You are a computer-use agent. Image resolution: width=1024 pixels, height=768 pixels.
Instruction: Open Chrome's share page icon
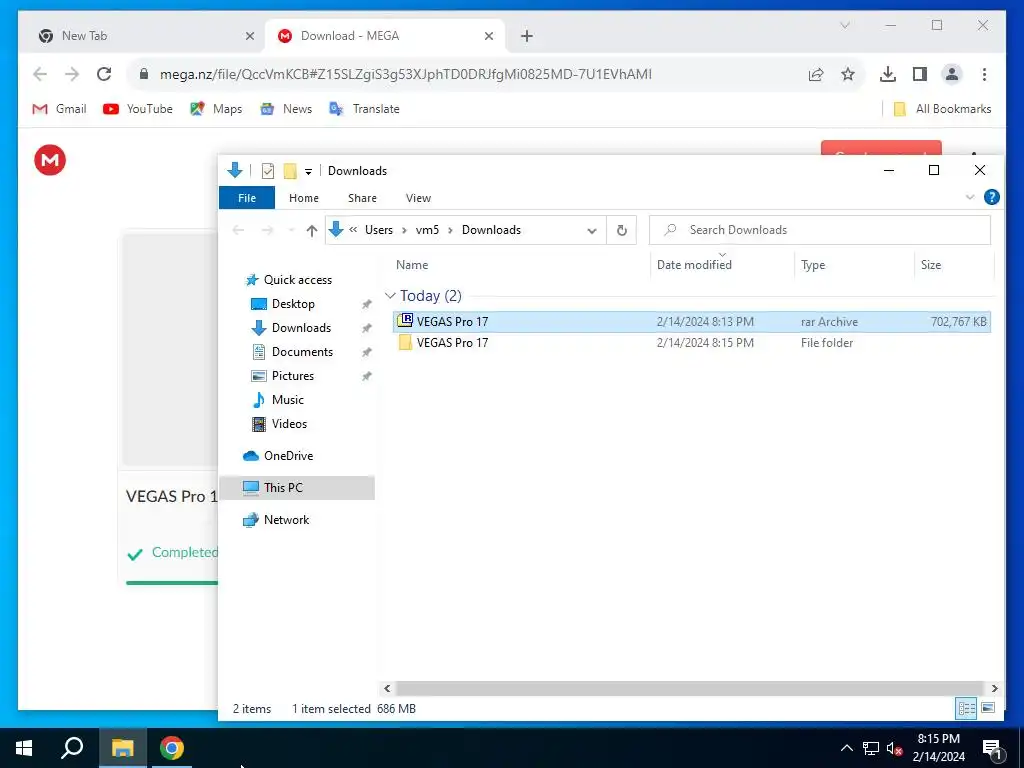816,74
